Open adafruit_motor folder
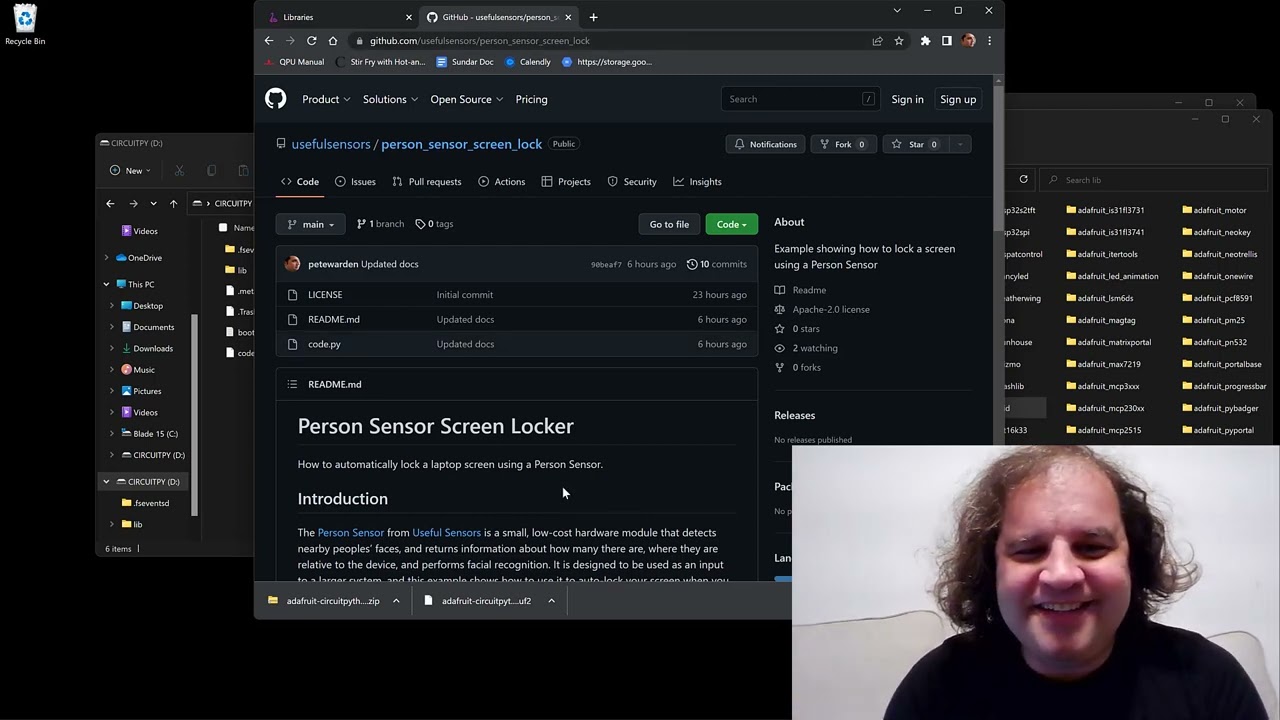 (1214, 210)
